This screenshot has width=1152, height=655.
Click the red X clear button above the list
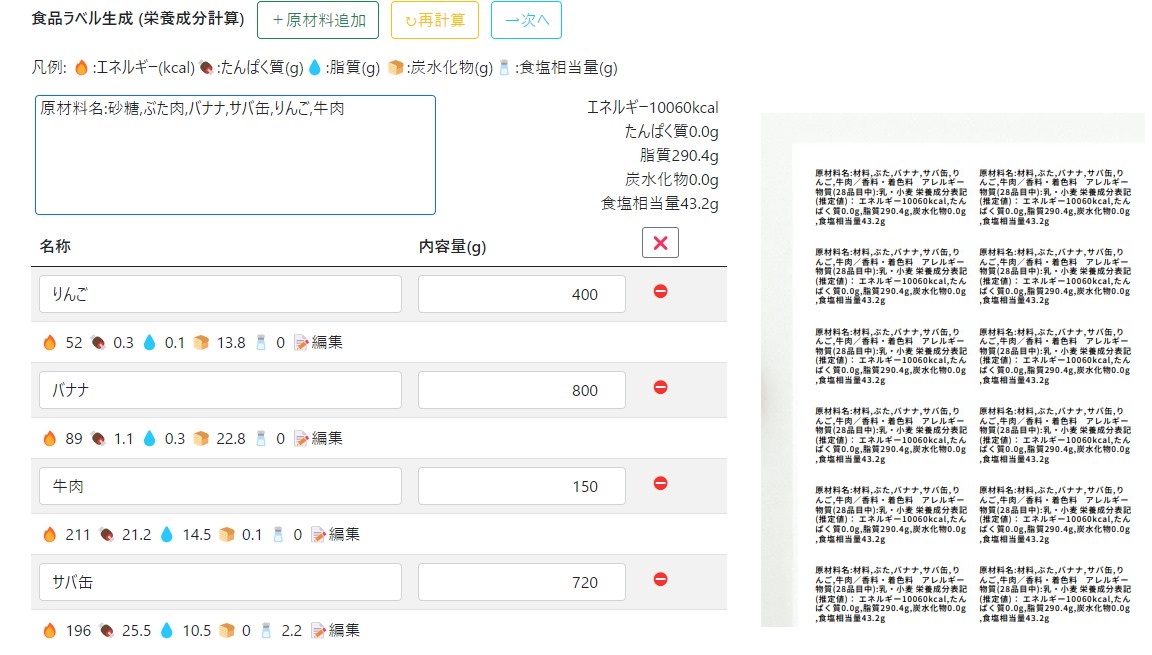(660, 242)
